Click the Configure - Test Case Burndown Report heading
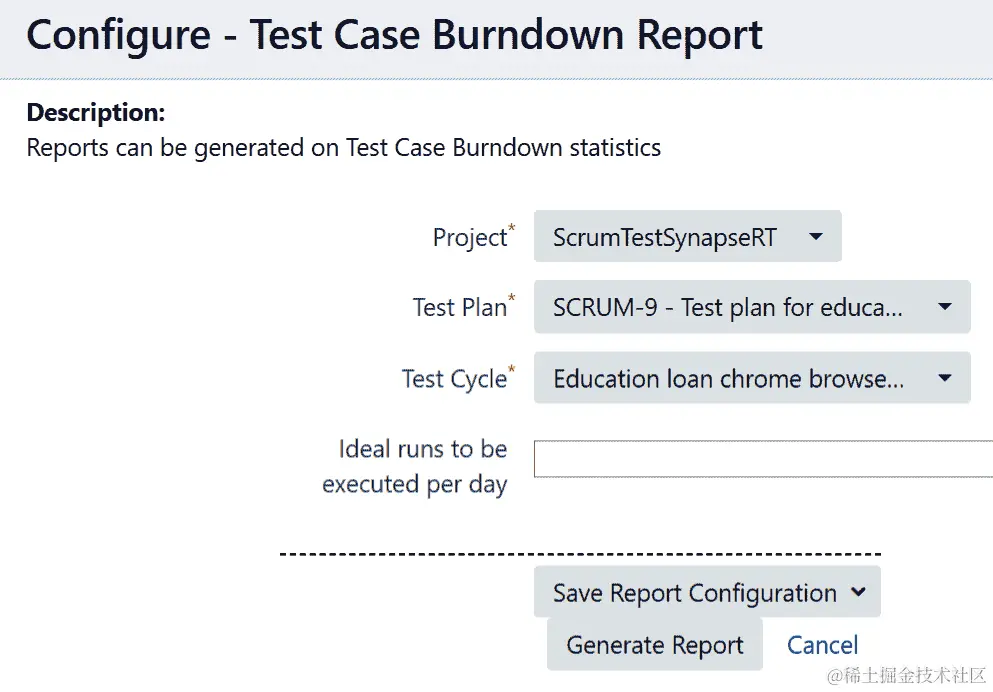Screen dimensions: 993x692 (394, 35)
